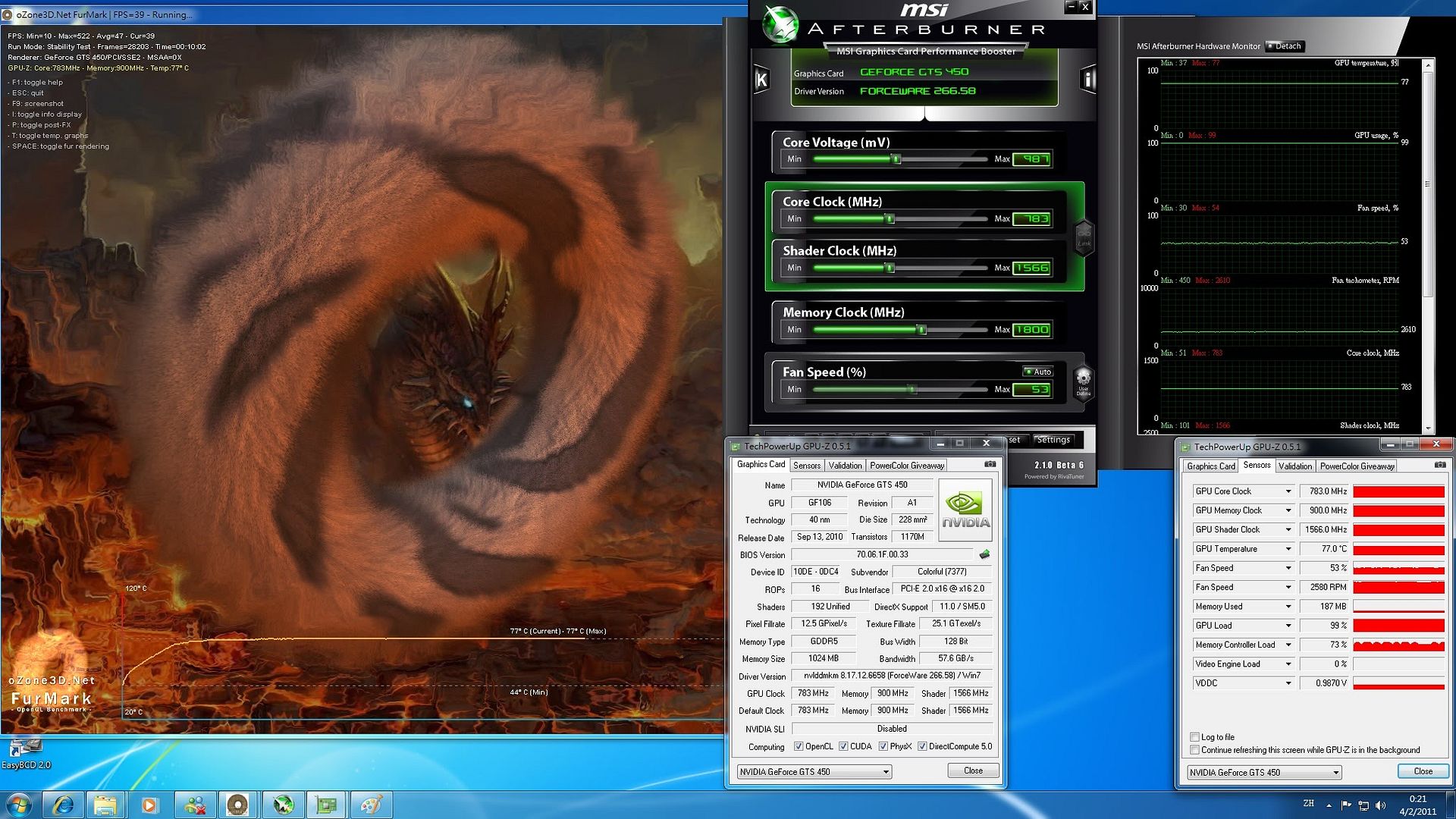Click the User Define fan gear icon
The width and height of the screenshot is (1456, 819).
1083,381
